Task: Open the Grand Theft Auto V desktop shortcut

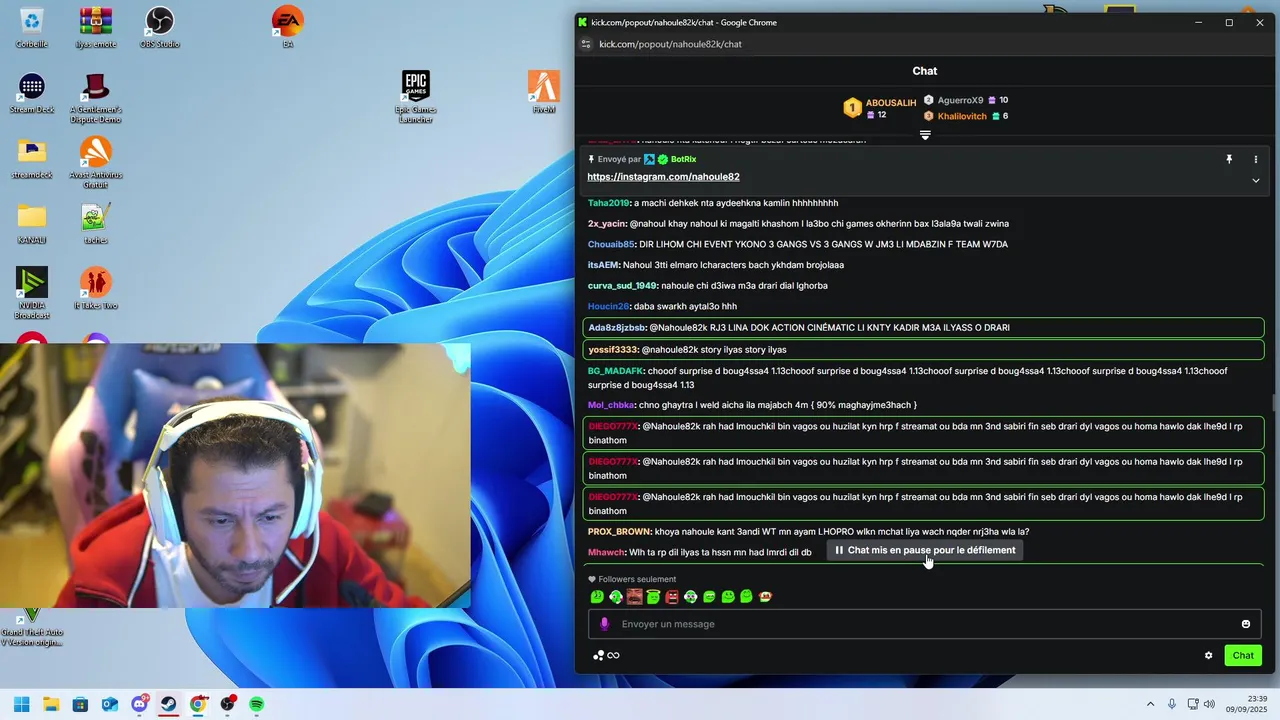Action: coord(32,627)
